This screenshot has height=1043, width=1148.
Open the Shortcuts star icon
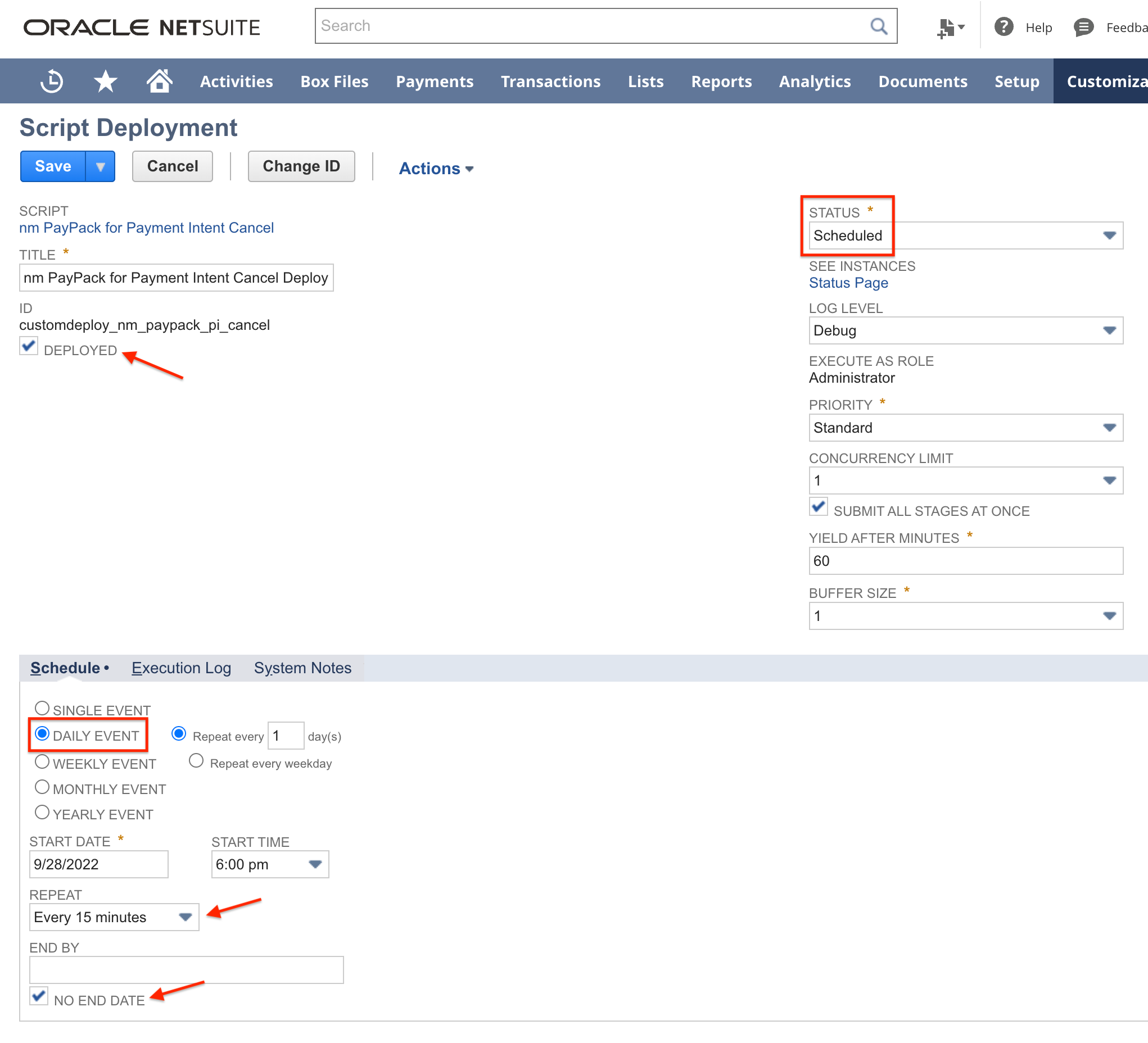[105, 81]
